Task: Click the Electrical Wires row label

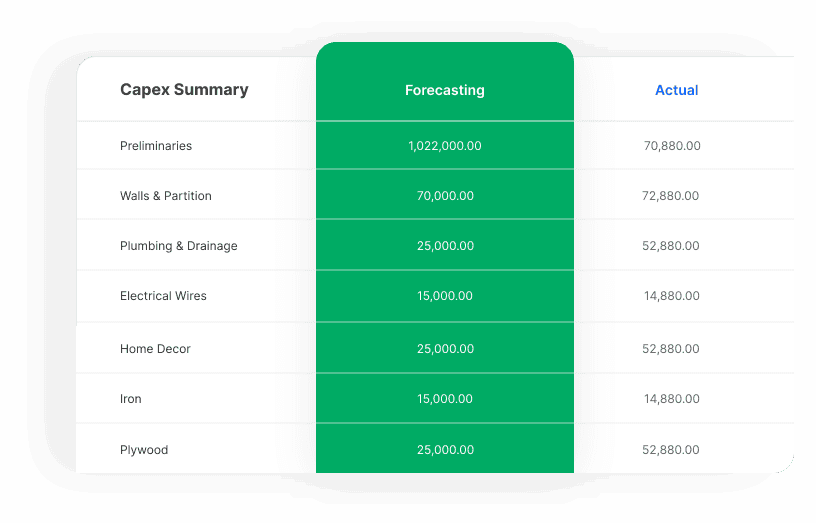Action: click(x=163, y=296)
